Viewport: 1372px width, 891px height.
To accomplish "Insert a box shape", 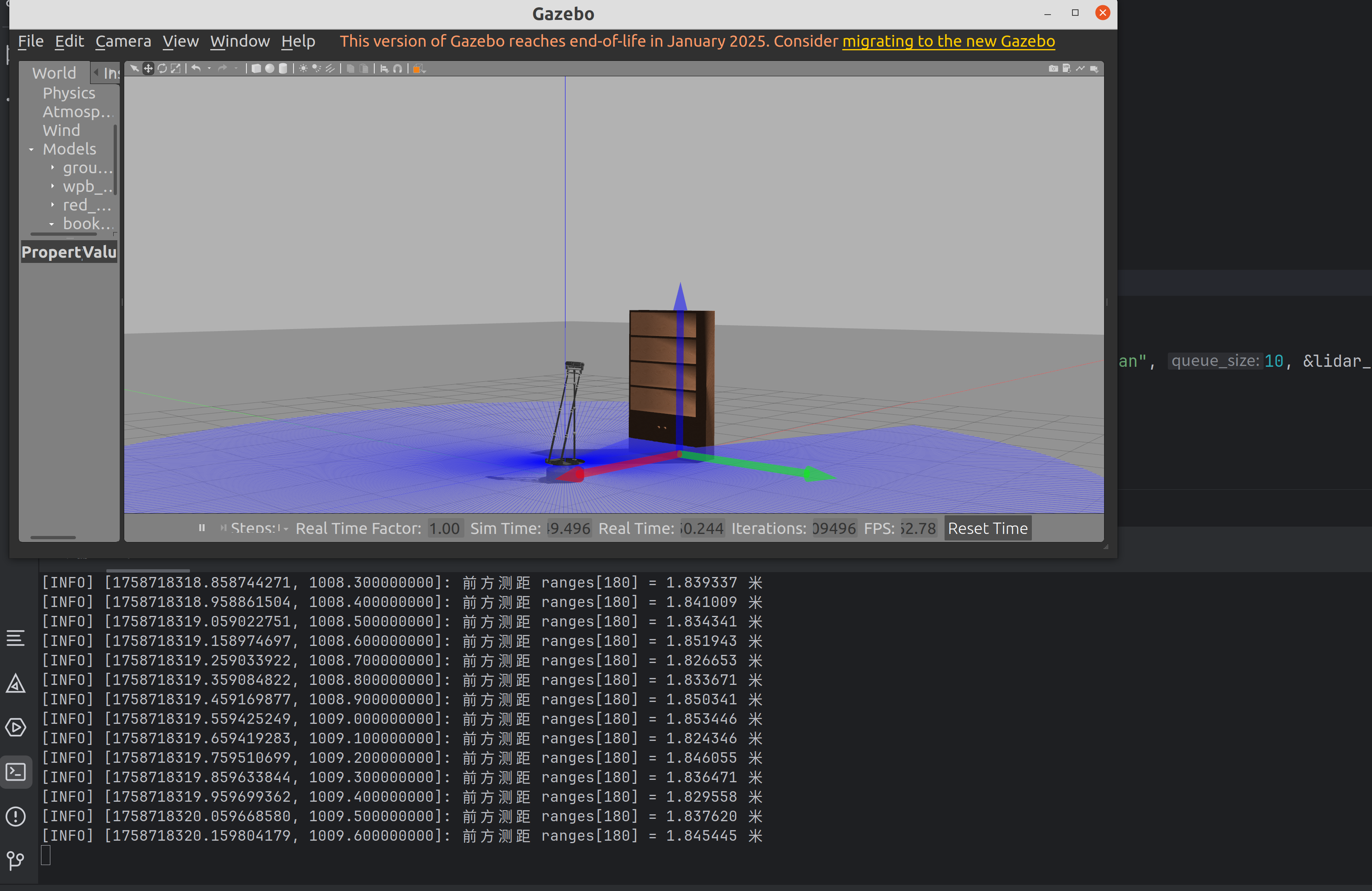I will pos(256,69).
